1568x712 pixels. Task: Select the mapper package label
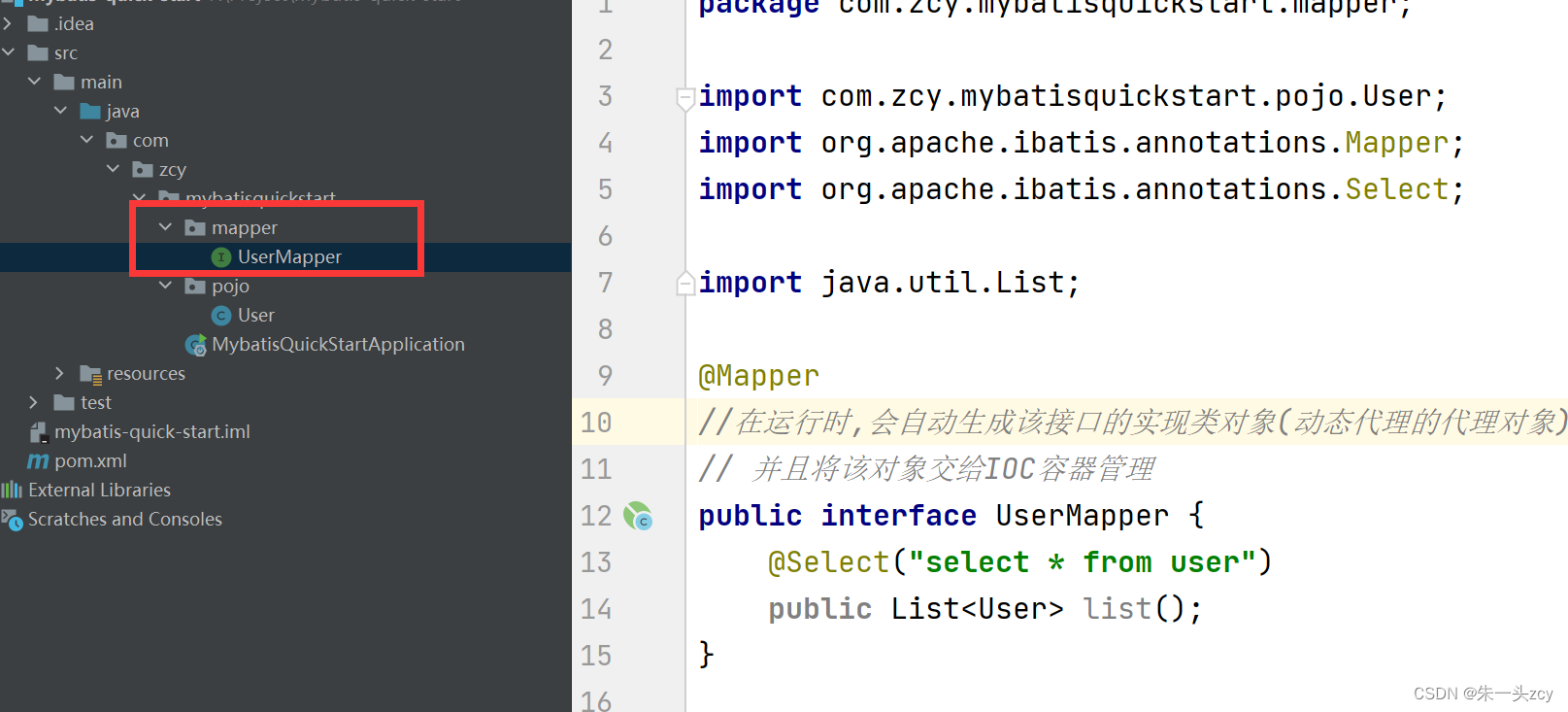(x=245, y=227)
